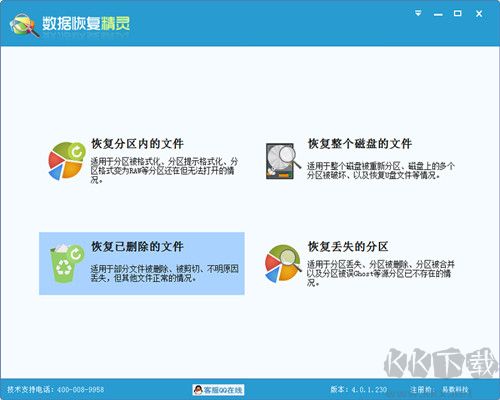Screen dimensions: 500x400
Task: Open 客服QQ在线 customer service link
Action: point(218,390)
